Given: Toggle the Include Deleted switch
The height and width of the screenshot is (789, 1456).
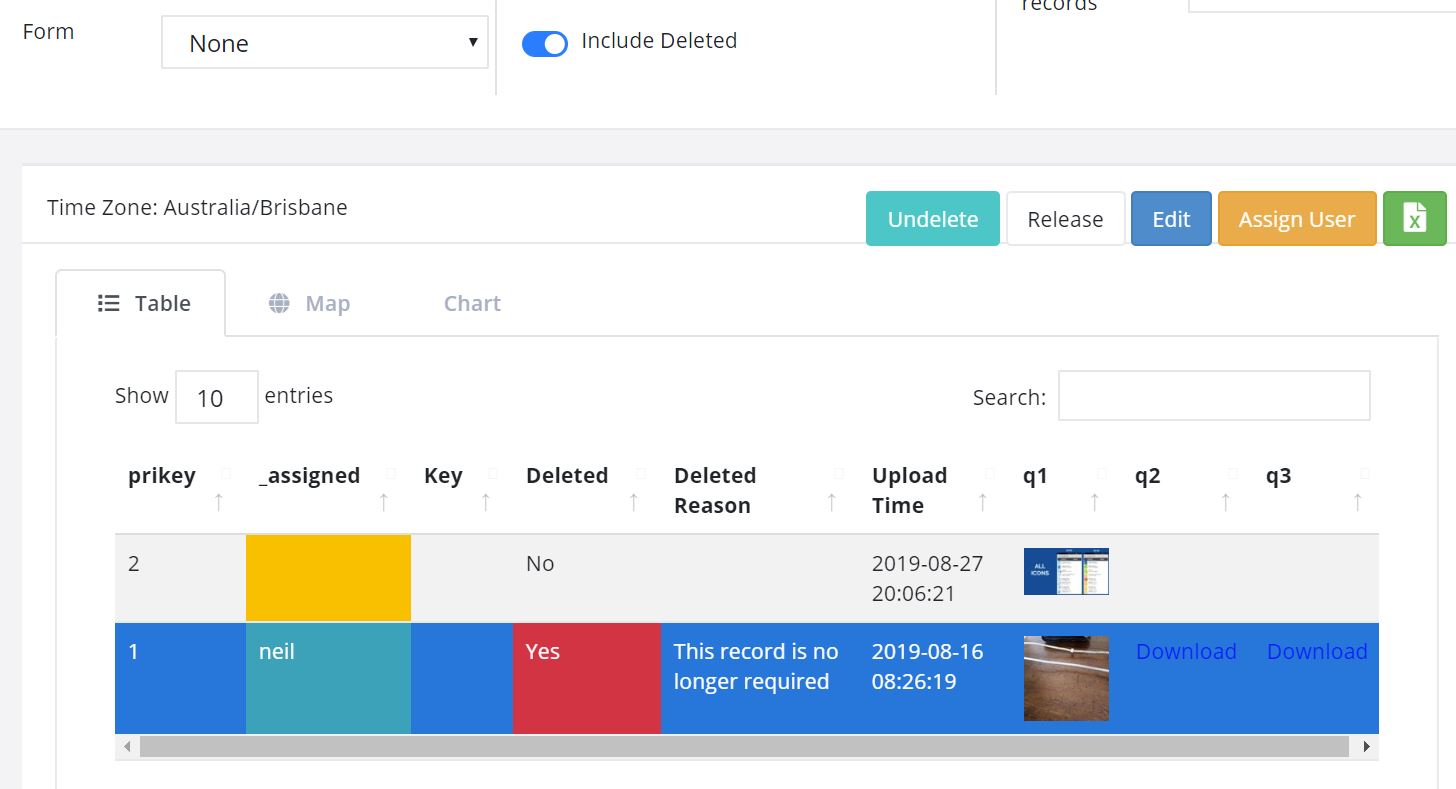Looking at the screenshot, I should (545, 44).
